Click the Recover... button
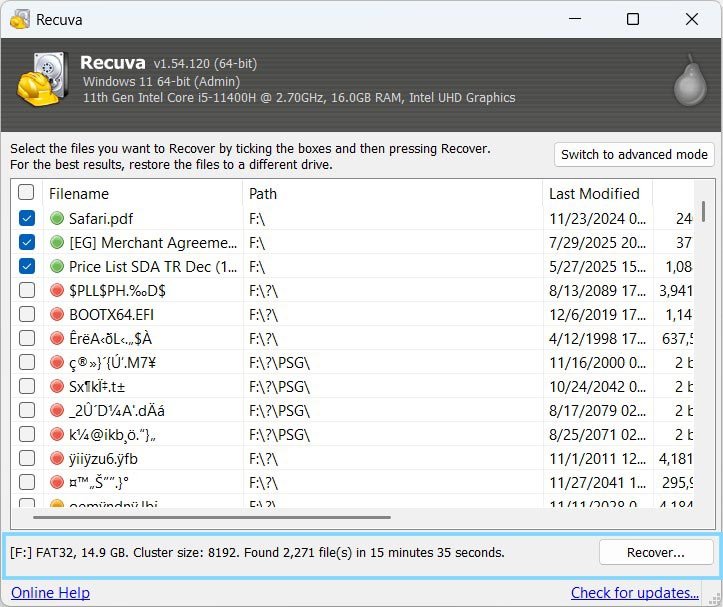723x607 pixels. [x=656, y=552]
